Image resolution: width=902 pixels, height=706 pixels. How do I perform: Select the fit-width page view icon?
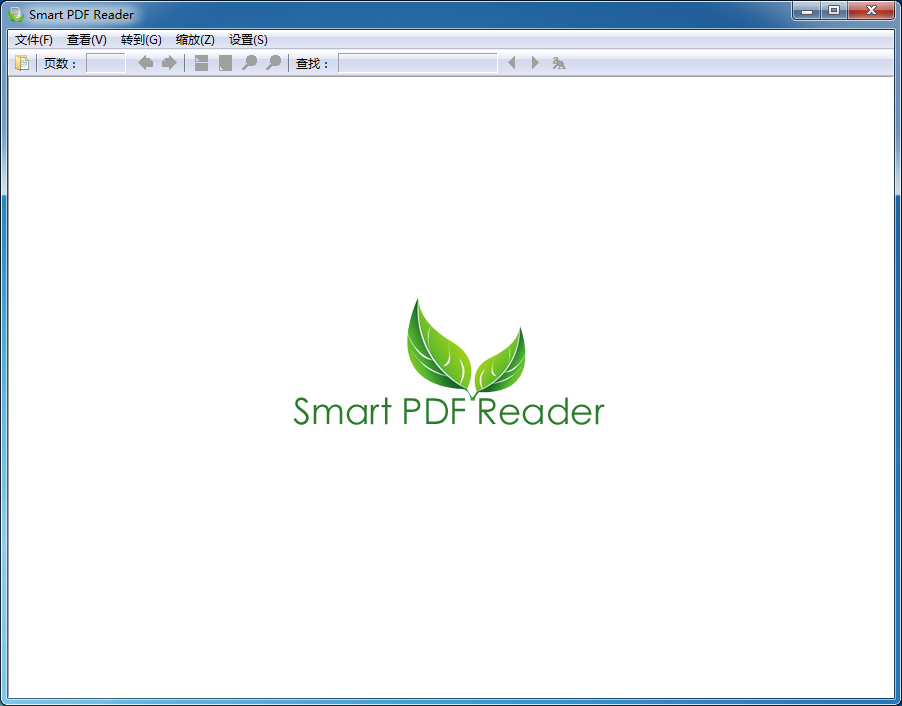[200, 62]
